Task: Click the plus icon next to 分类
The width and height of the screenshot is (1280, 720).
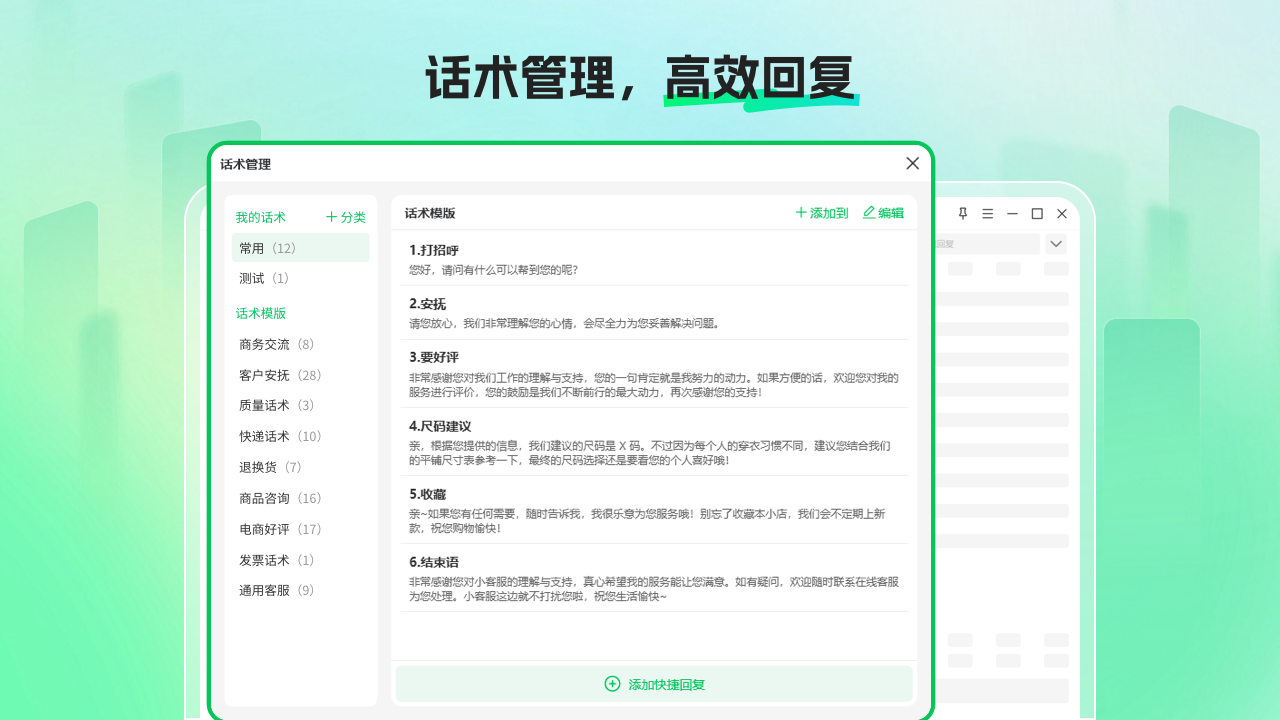Action: (x=331, y=217)
